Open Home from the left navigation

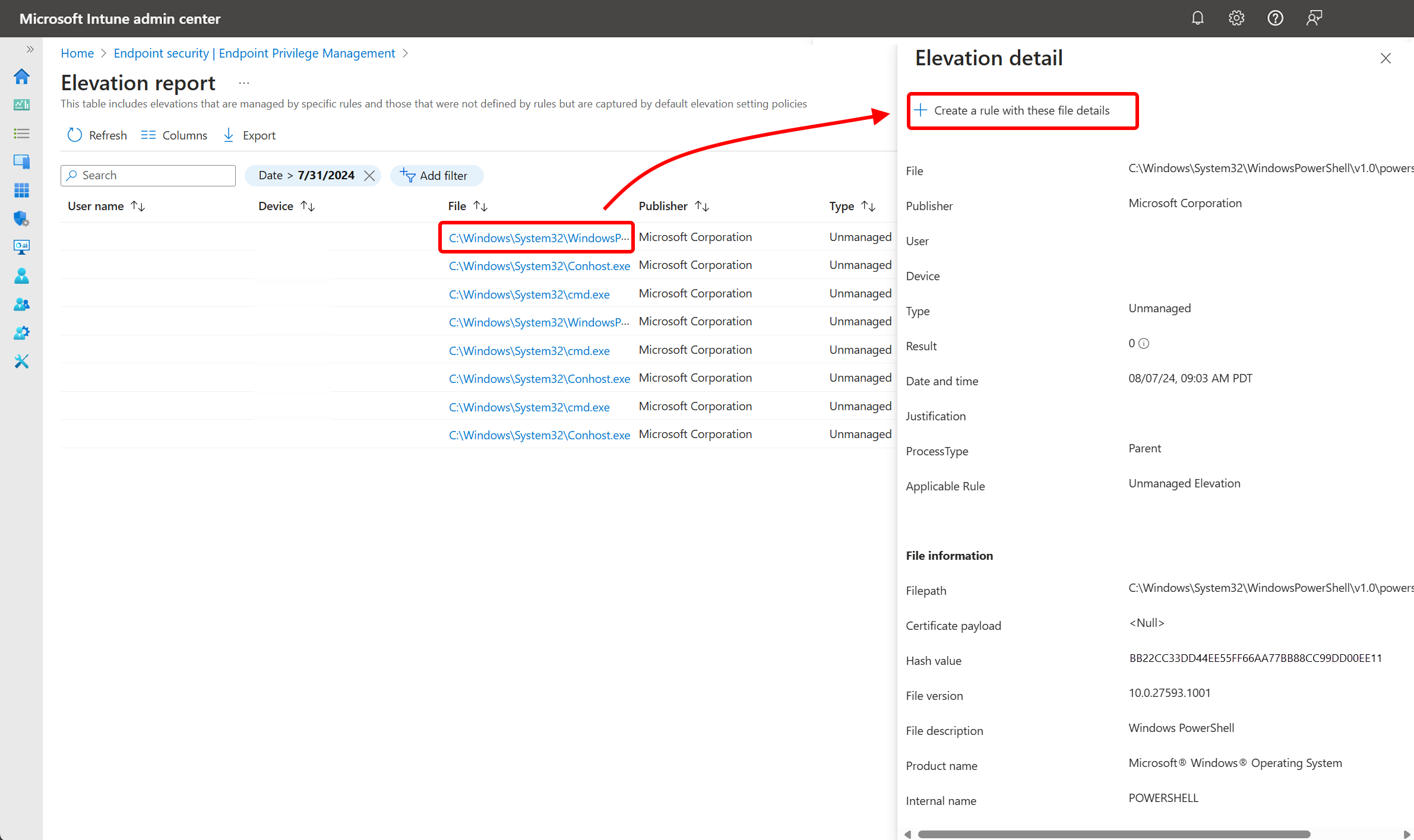pyautogui.click(x=21, y=76)
